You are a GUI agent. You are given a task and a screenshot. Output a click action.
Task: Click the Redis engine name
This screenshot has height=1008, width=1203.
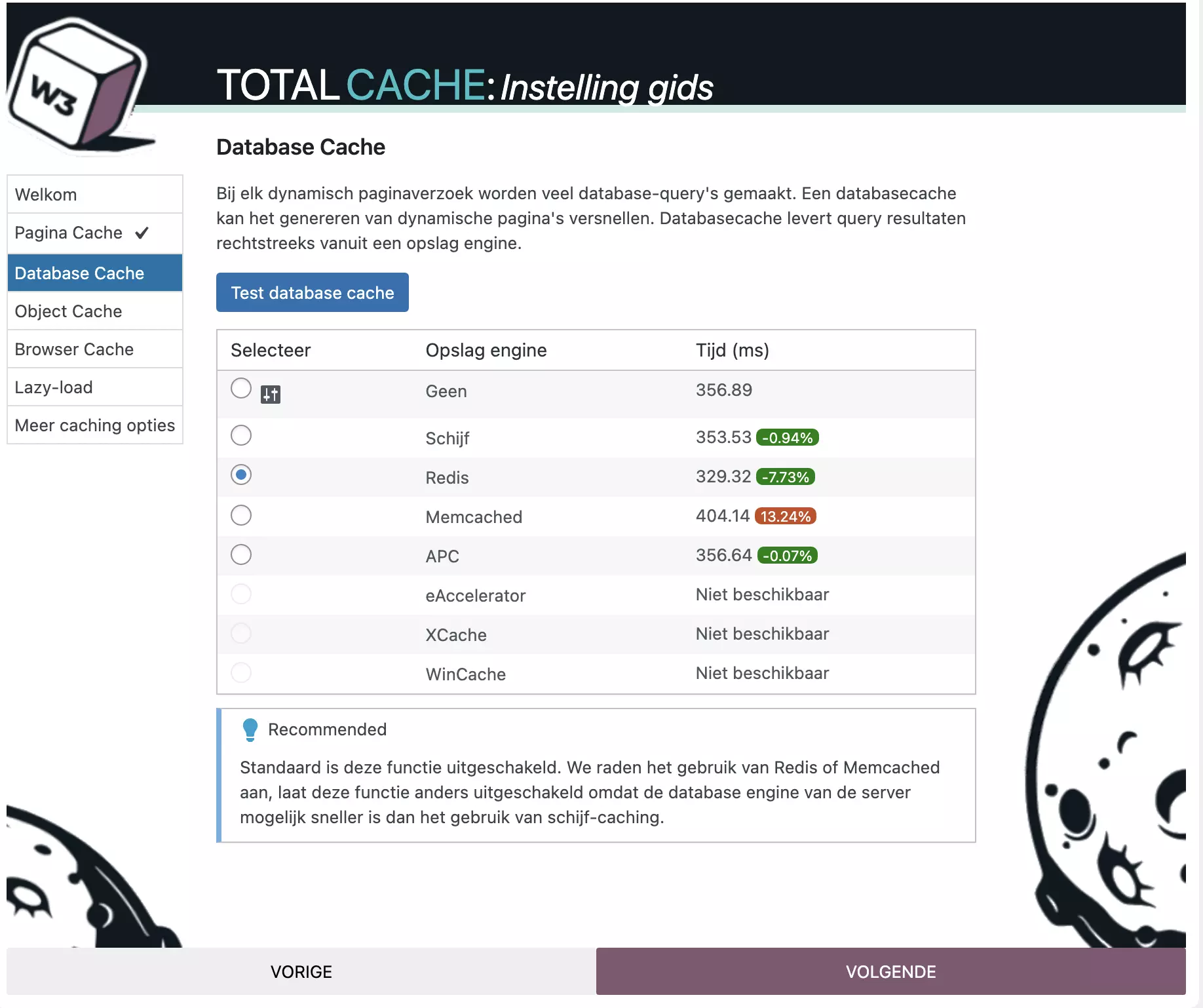[448, 478]
